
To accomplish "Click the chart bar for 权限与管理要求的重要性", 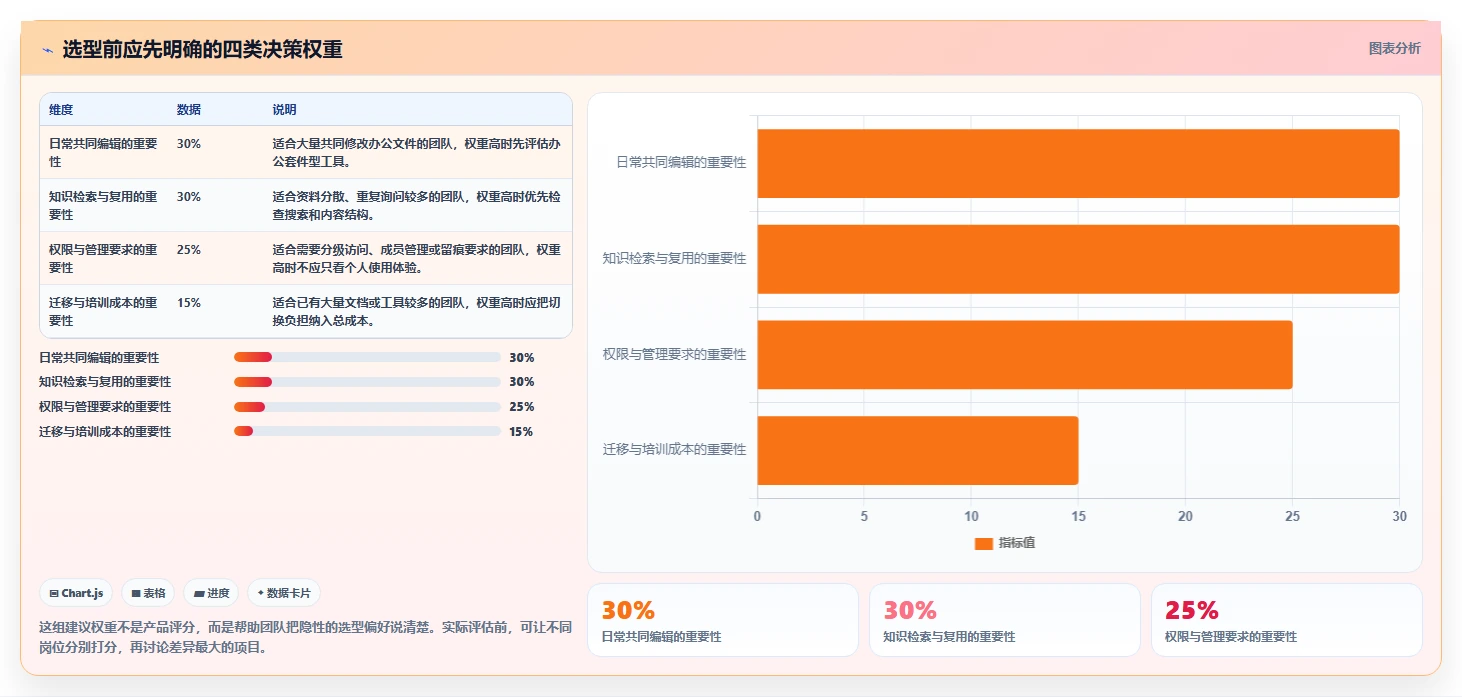I will [x=1025, y=355].
